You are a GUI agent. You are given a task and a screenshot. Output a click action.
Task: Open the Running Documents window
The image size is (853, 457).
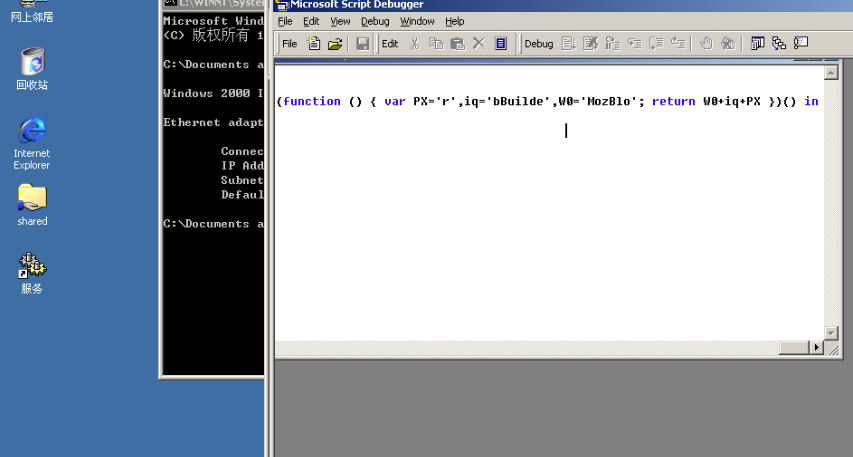[757, 44]
